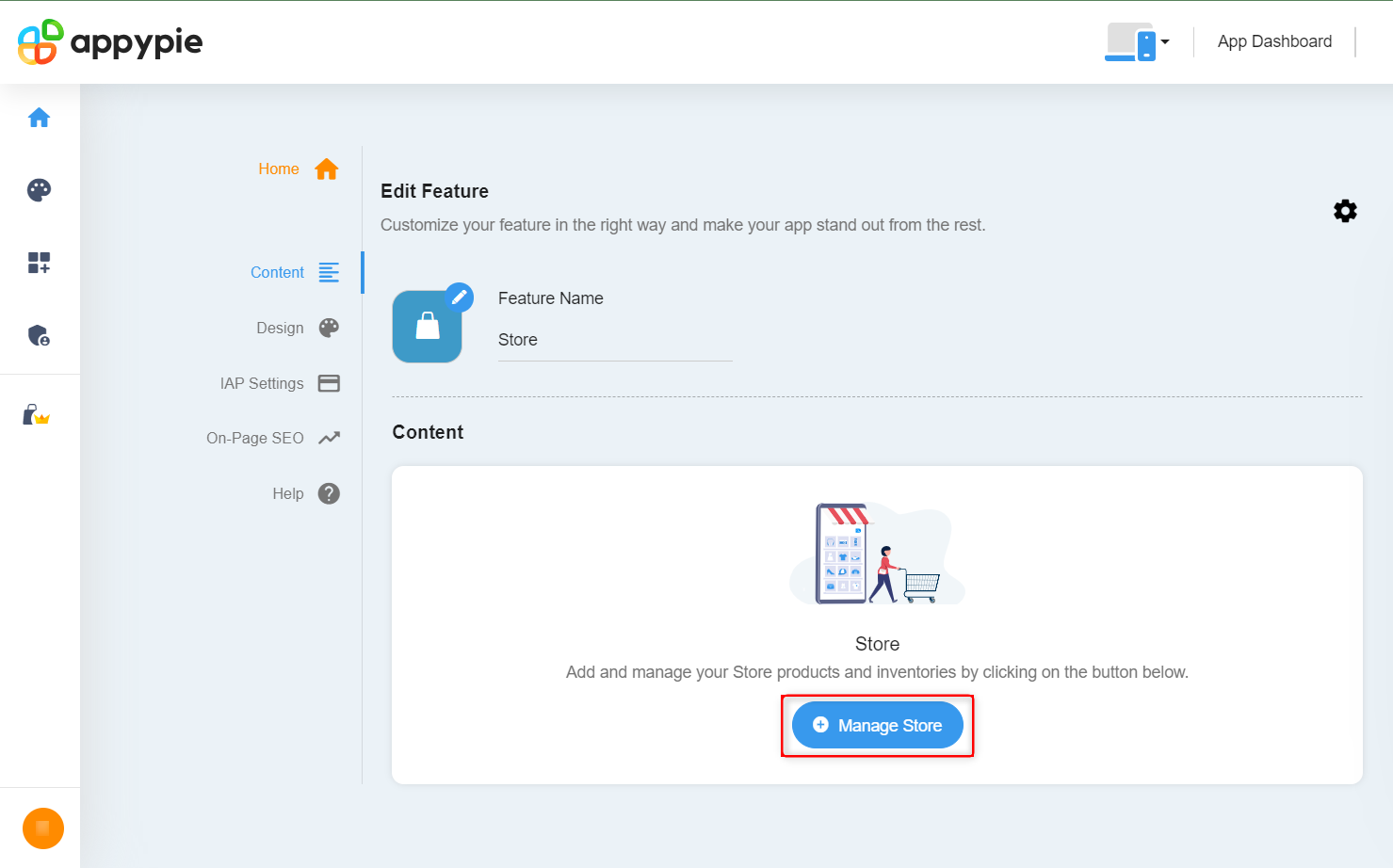
Task: Select the Home icon in the left sidebar
Action: tap(39, 117)
